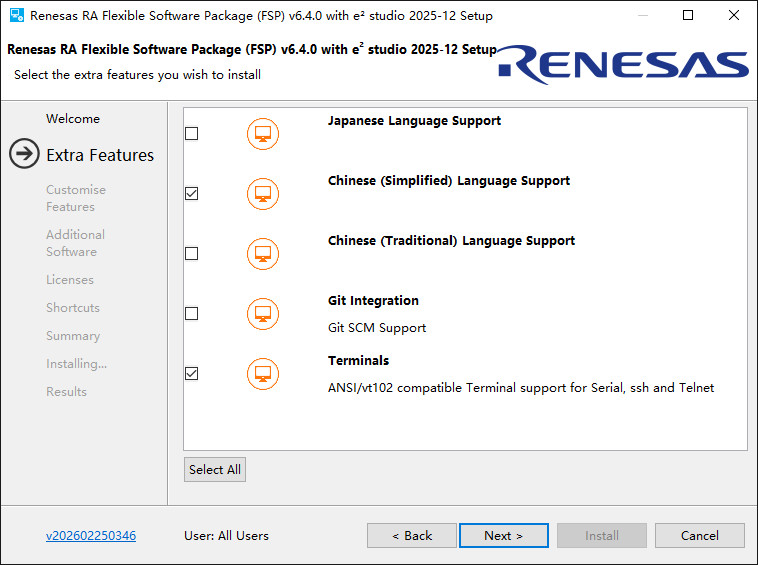Click the User: All Users label
The height and width of the screenshot is (565, 758).
(x=226, y=536)
